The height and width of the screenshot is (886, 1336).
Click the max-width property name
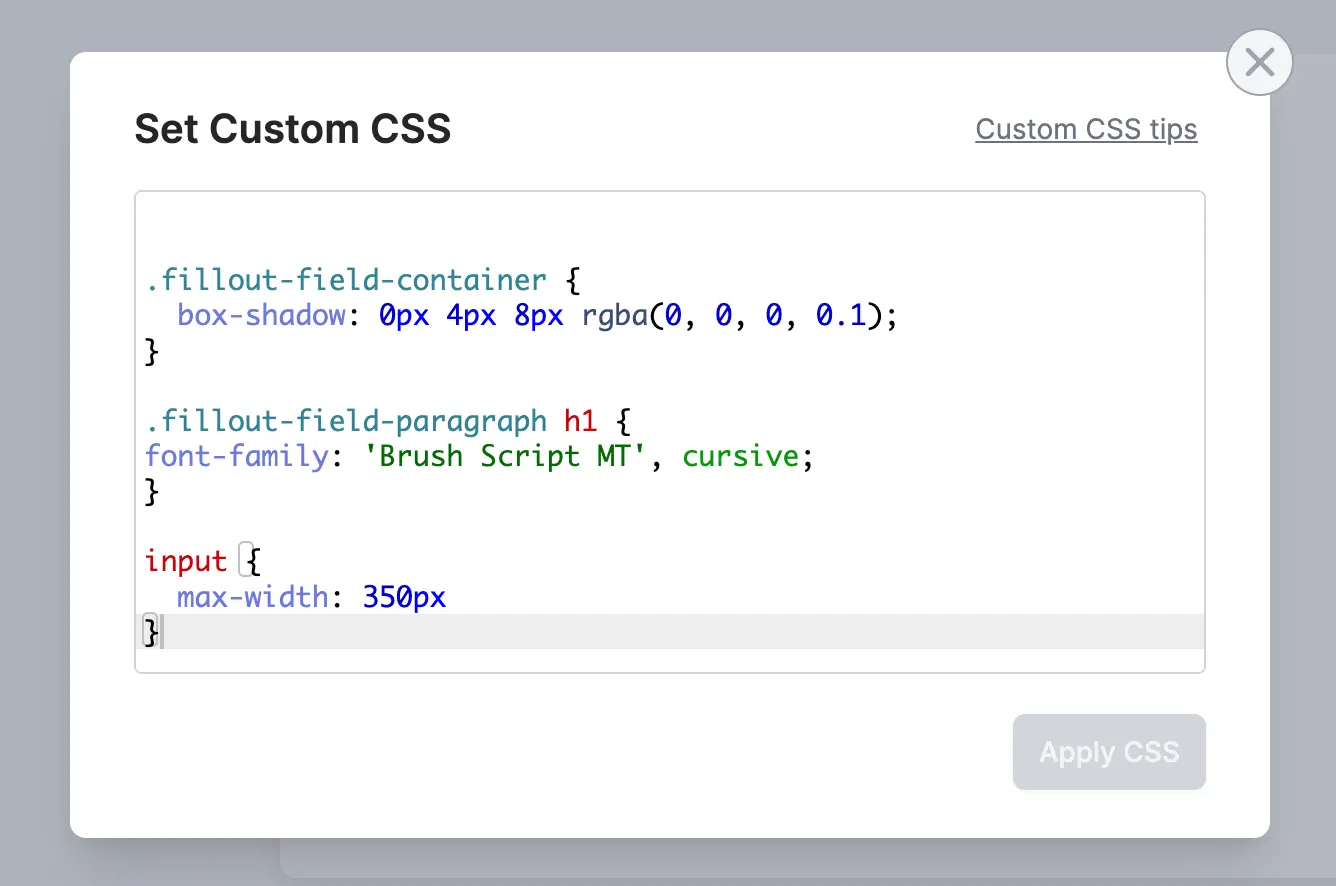click(253, 598)
